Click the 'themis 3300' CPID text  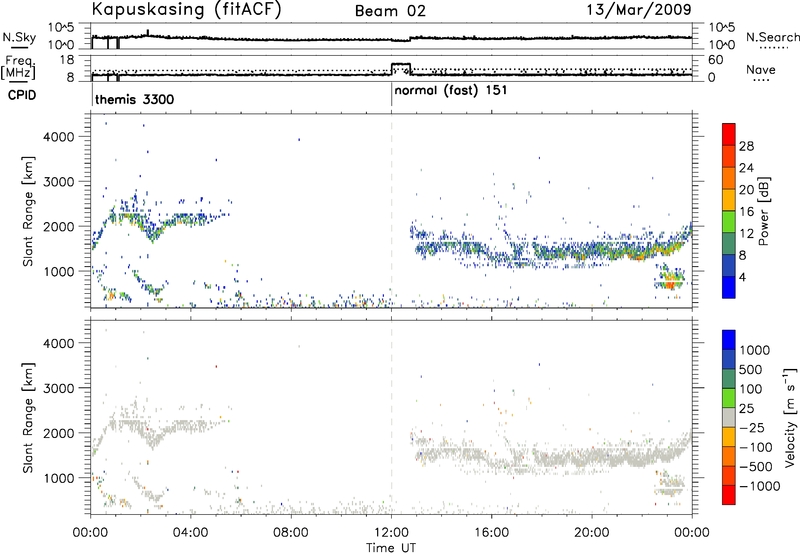tap(134, 99)
